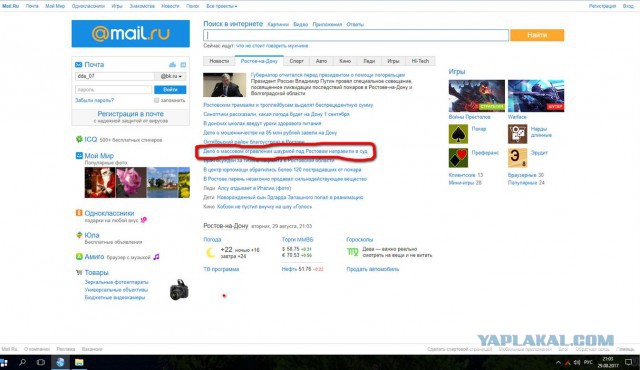Image resolution: width=640 pixels, height=370 pixels.
Task: Click the Warface game thumbnail
Action: click(x=536, y=96)
